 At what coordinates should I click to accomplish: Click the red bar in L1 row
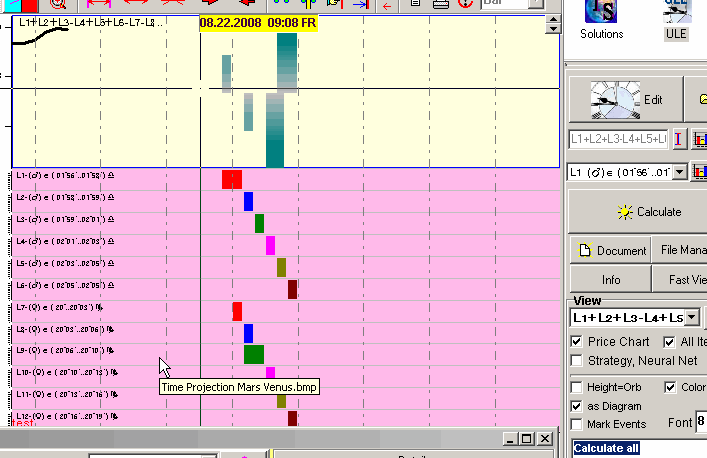click(x=232, y=179)
